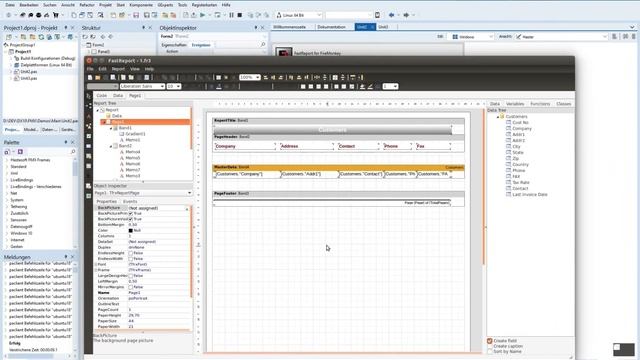
Task: Open the Linux 64 Bit platform dropdown
Action: point(319,15)
